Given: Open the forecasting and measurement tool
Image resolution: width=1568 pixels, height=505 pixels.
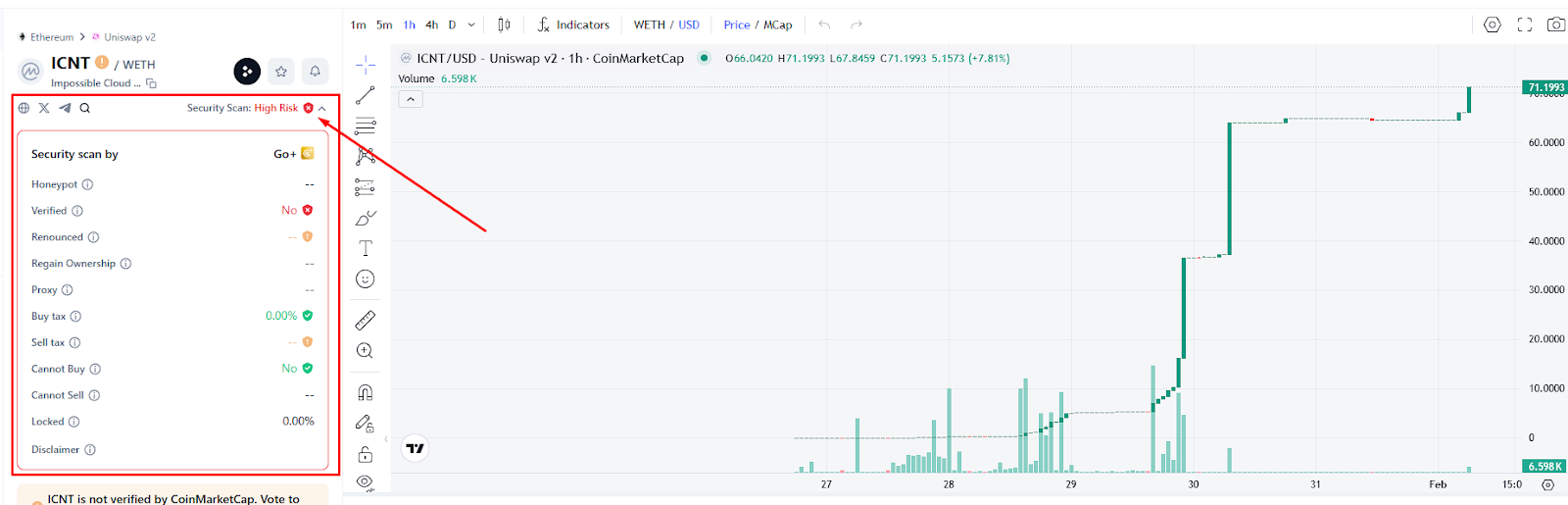Looking at the screenshot, I should tap(366, 187).
